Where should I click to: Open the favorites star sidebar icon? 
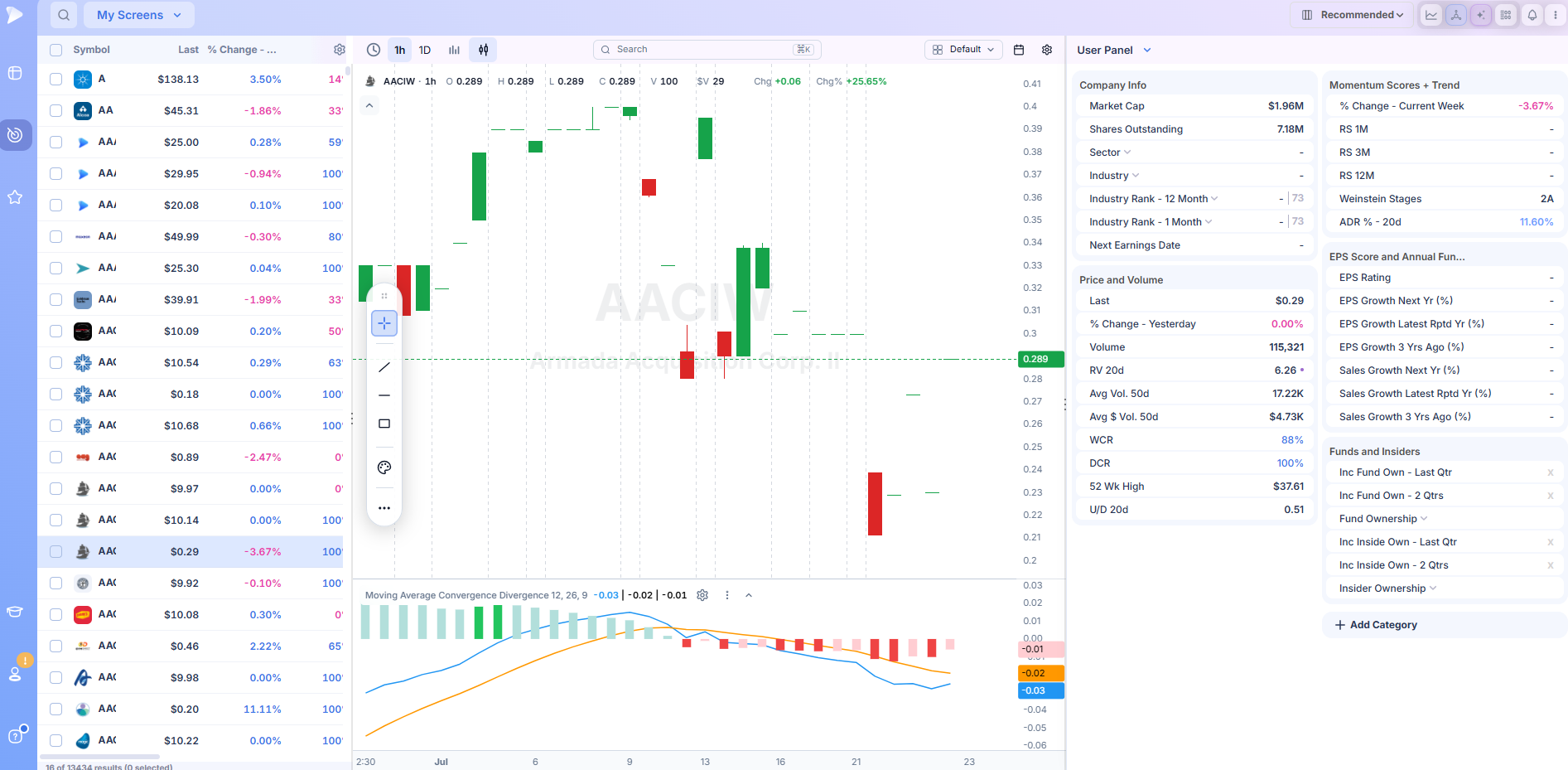point(15,197)
